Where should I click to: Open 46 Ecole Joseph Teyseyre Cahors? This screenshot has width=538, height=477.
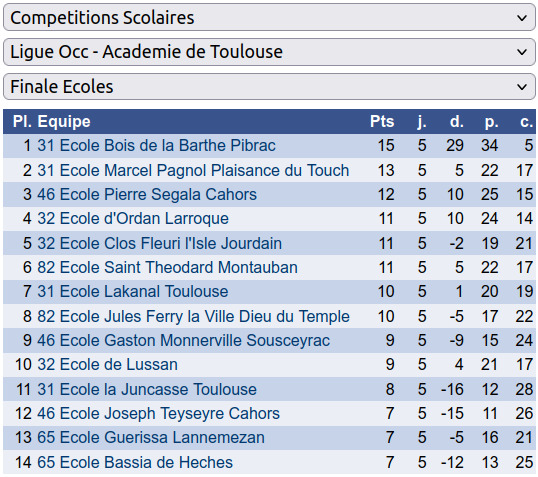click(x=159, y=414)
